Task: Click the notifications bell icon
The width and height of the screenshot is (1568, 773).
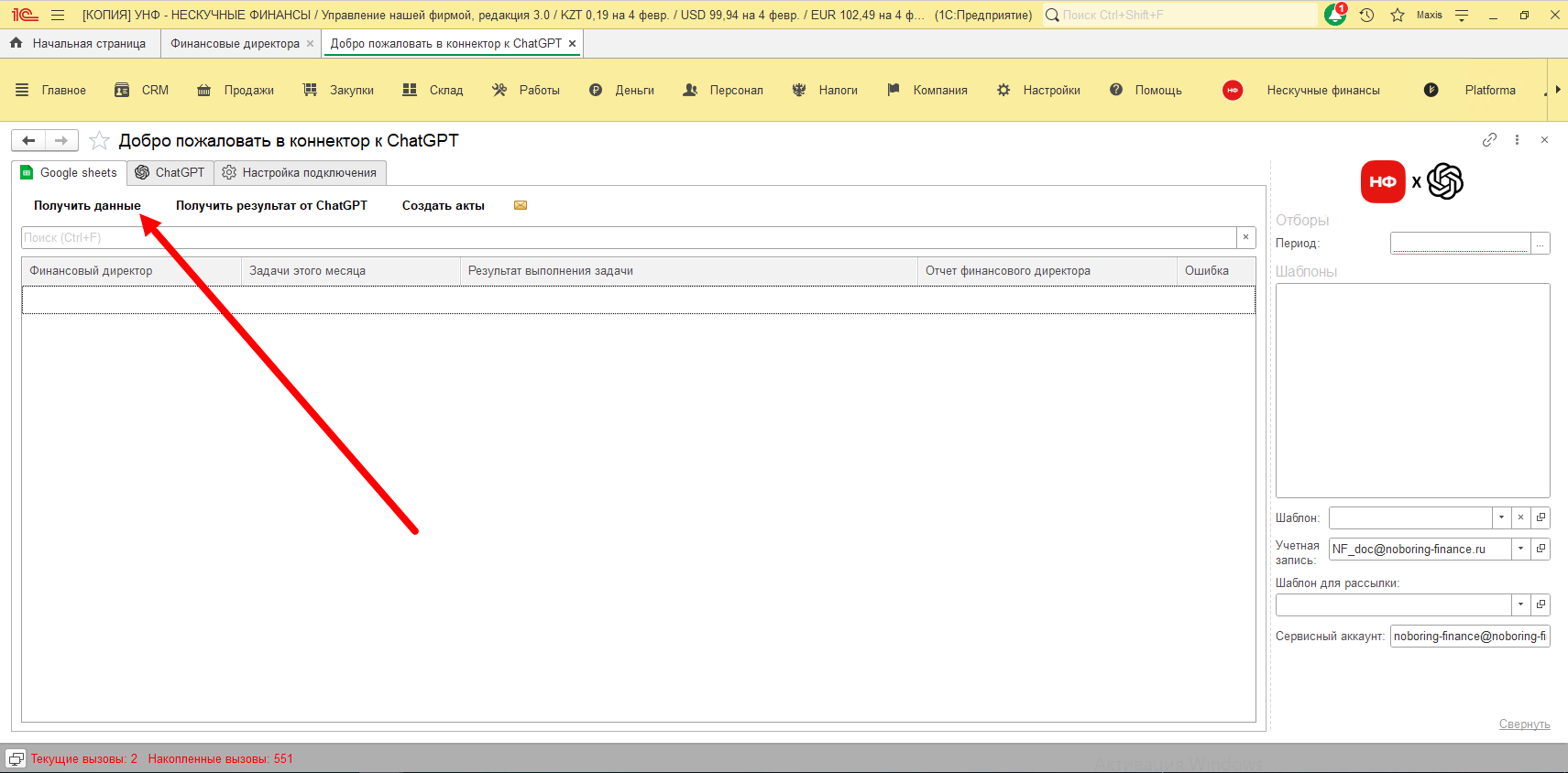Action: (x=1334, y=15)
